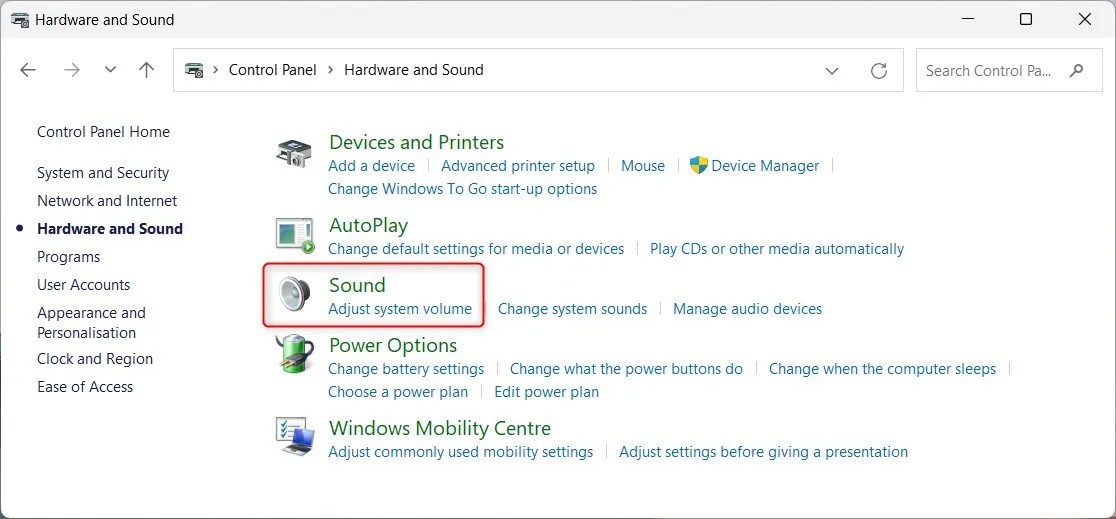Click Edit power plan
The image size is (1116, 519).
[547, 392]
